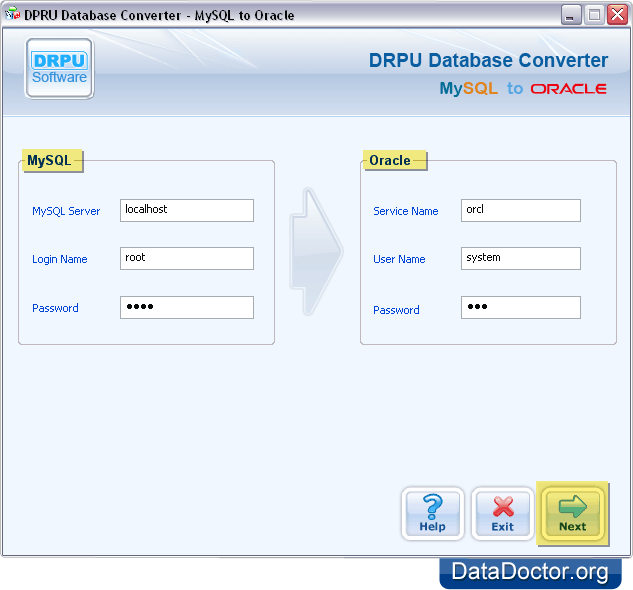Click the 'MySQL Server' label

point(66,211)
